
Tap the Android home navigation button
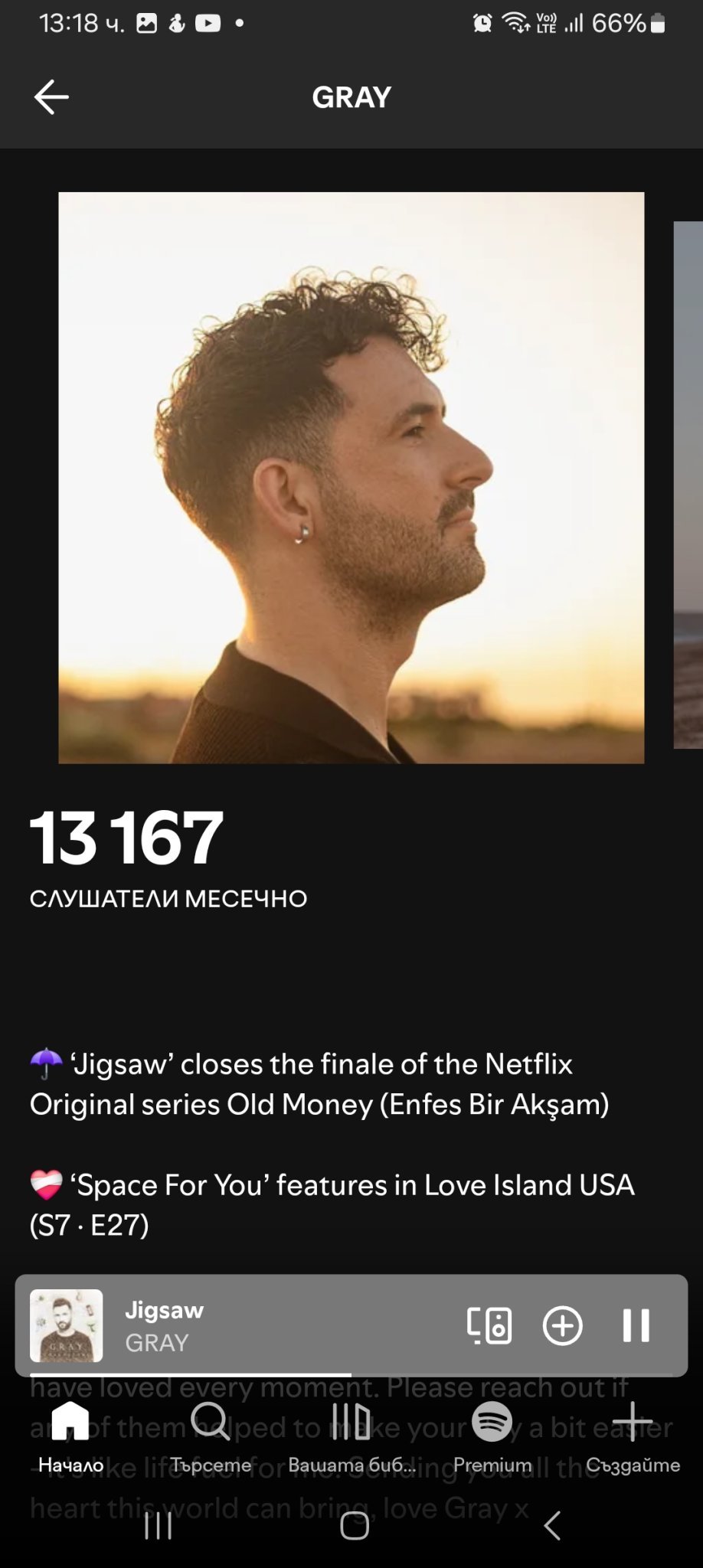point(355,1525)
